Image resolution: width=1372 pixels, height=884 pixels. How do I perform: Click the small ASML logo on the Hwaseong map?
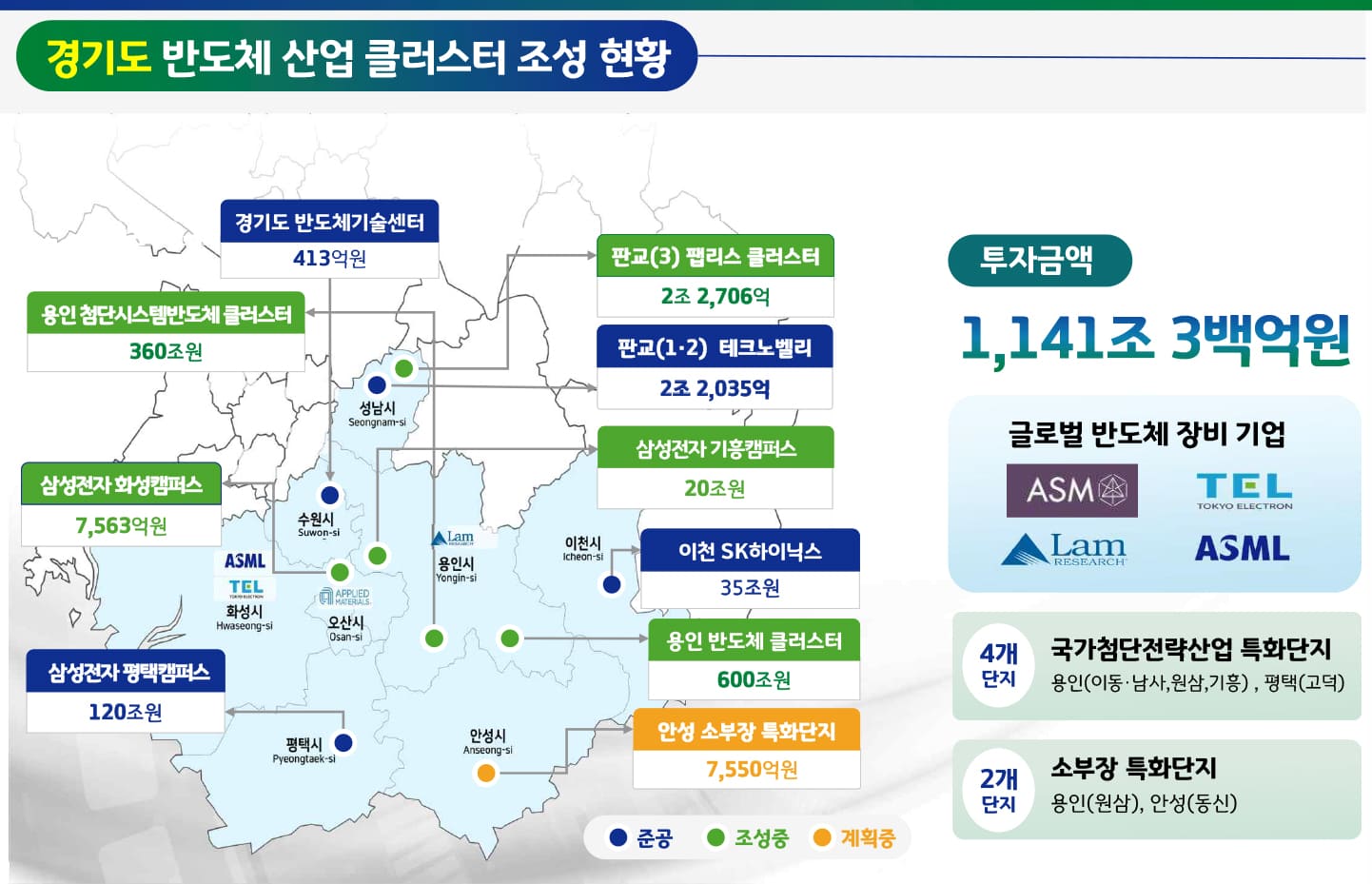(245, 561)
